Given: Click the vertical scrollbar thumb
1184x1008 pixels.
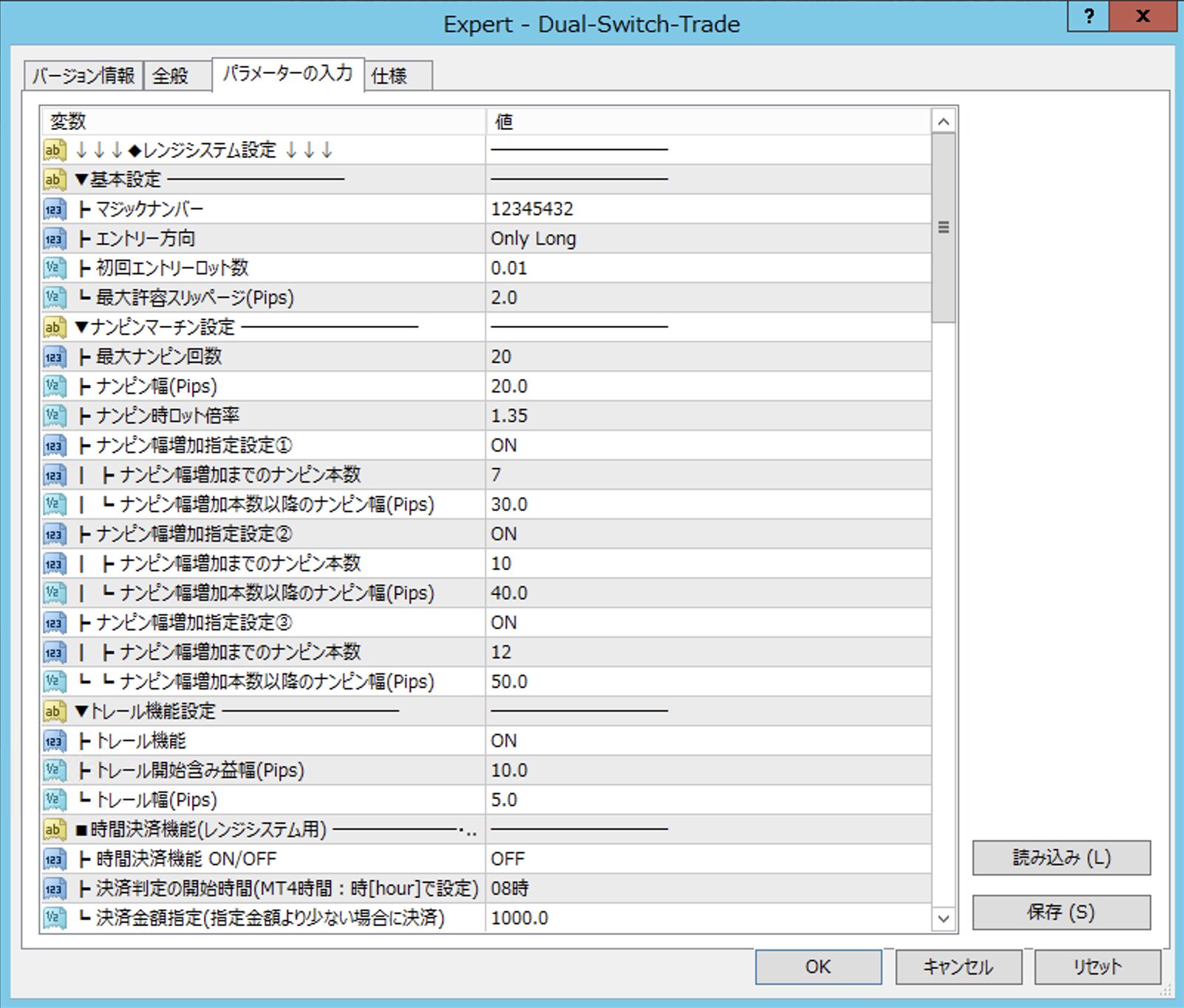Looking at the screenshot, I should 943,228.
